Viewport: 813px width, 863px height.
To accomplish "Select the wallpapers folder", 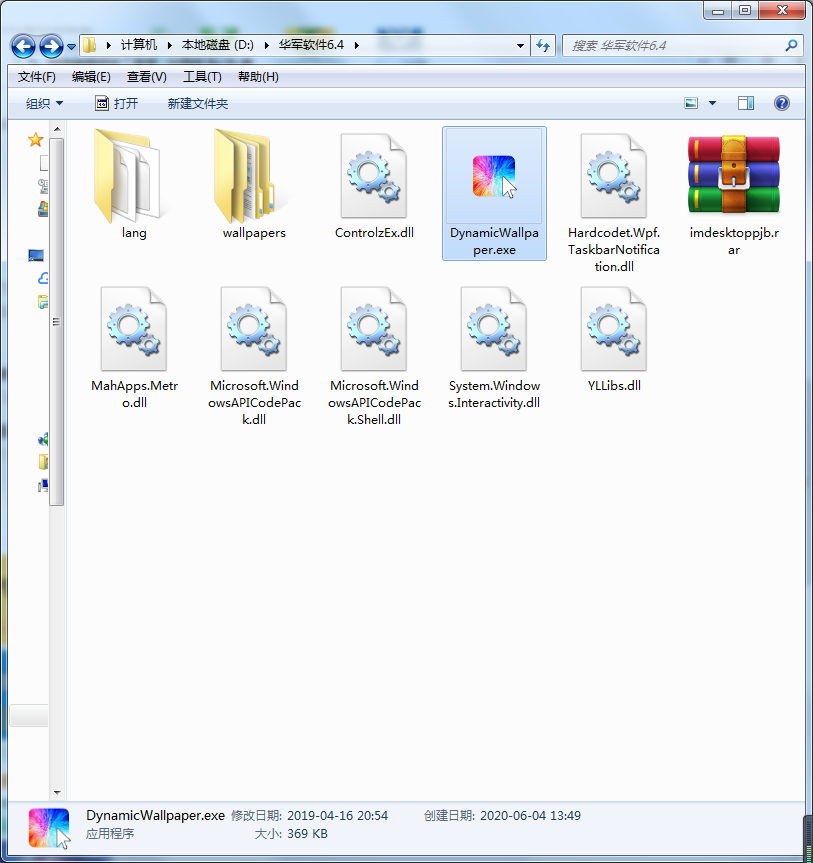I will click(x=254, y=184).
